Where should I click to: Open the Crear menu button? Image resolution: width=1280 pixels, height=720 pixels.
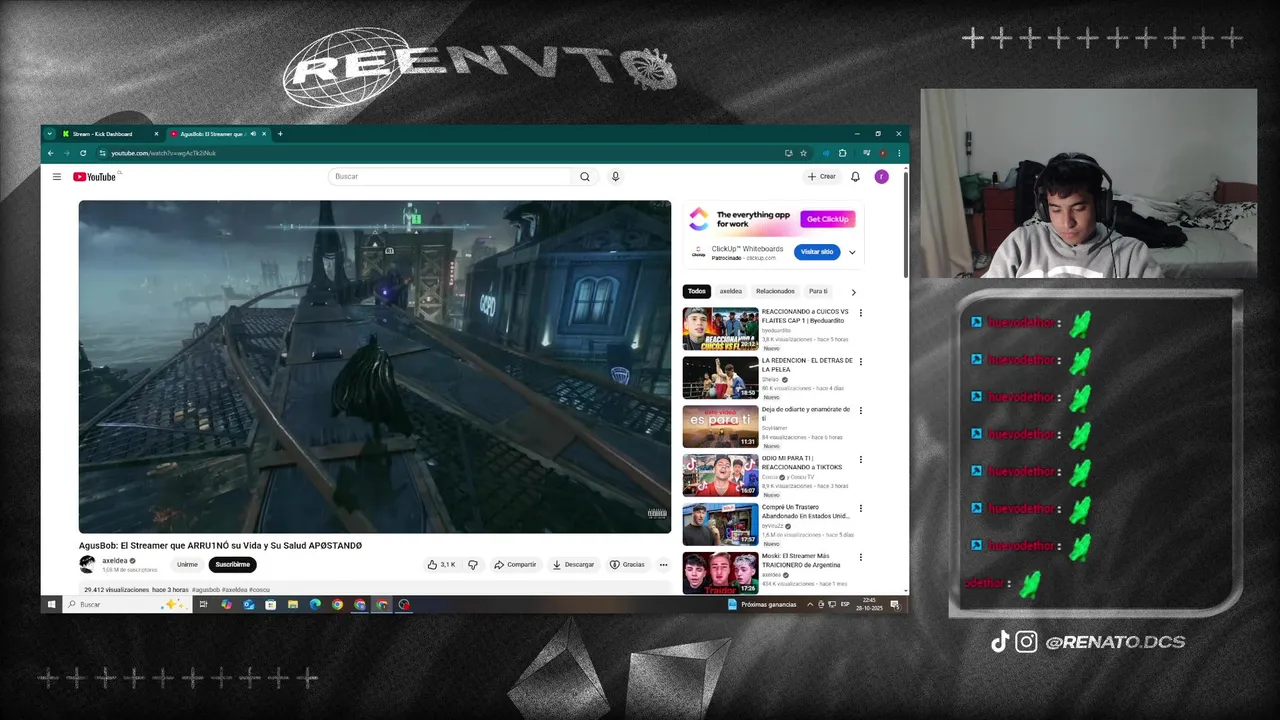tap(822, 177)
